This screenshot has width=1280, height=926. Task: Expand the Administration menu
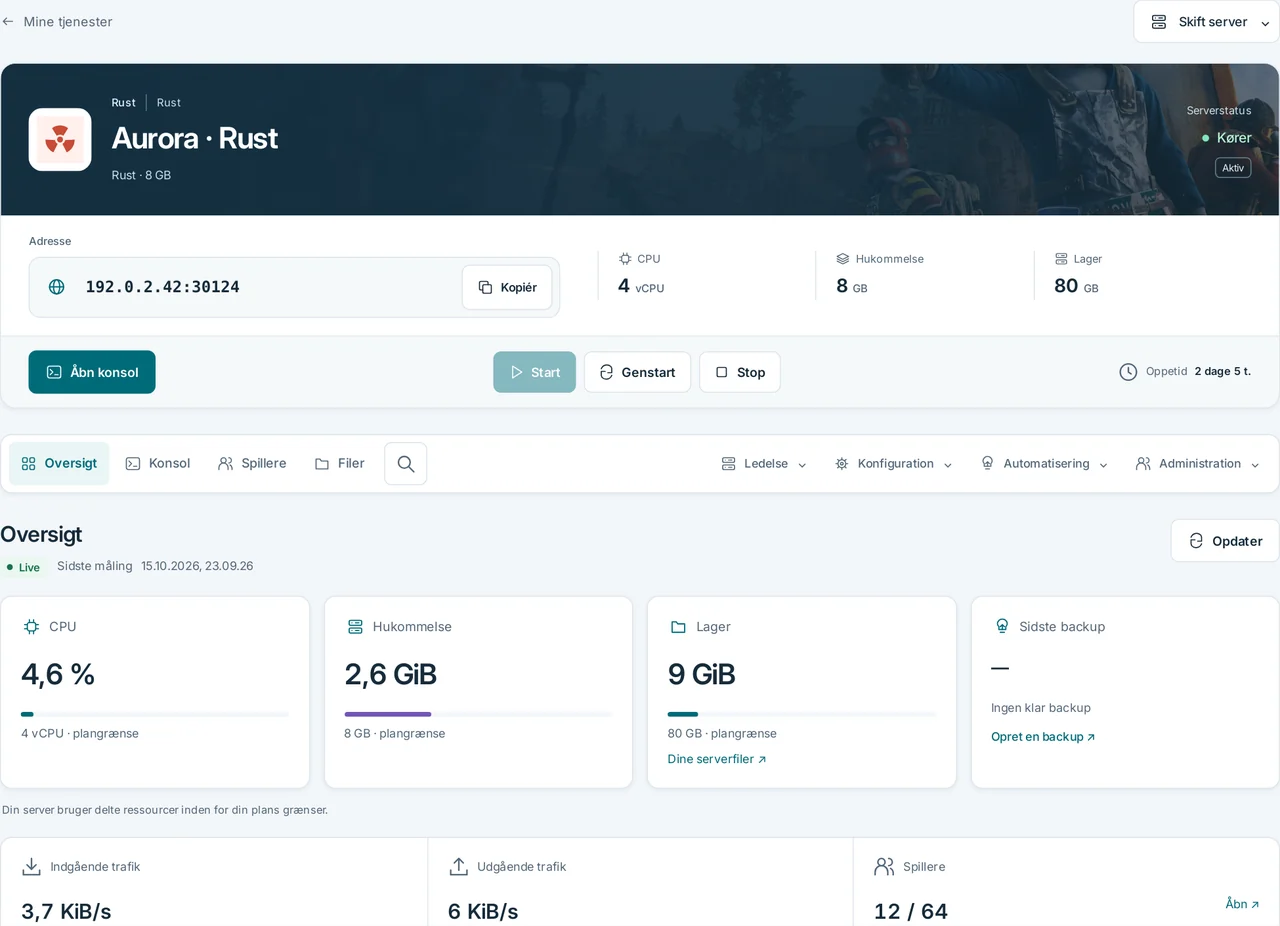pyautogui.click(x=1198, y=464)
